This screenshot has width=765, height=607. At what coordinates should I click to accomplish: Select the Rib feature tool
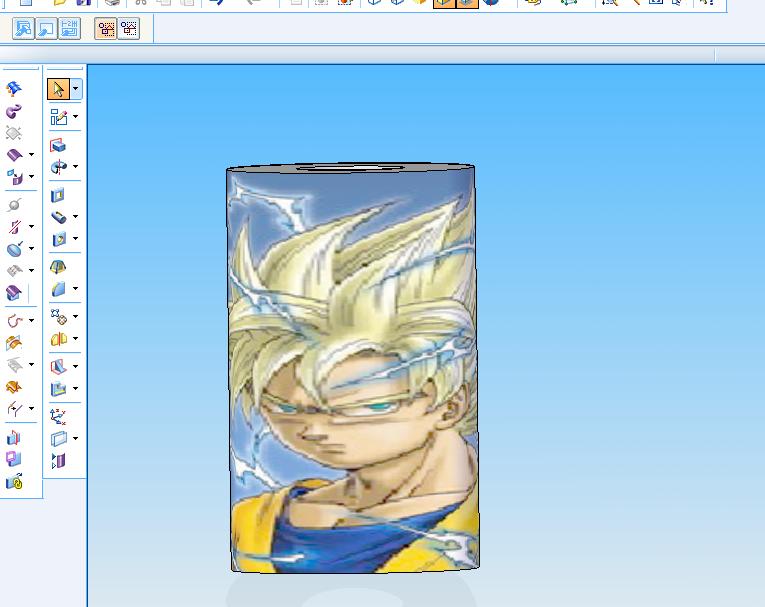[x=59, y=366]
